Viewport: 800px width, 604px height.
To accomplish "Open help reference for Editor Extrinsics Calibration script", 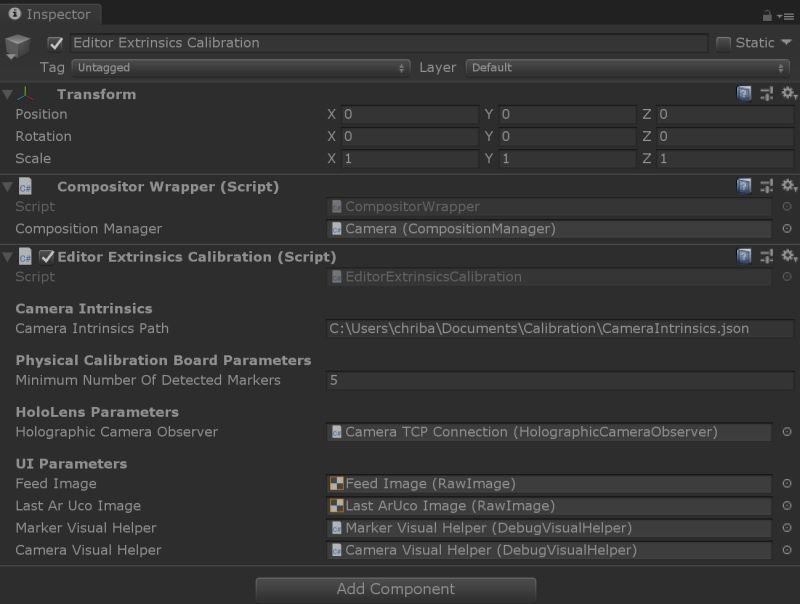I will coord(744,256).
